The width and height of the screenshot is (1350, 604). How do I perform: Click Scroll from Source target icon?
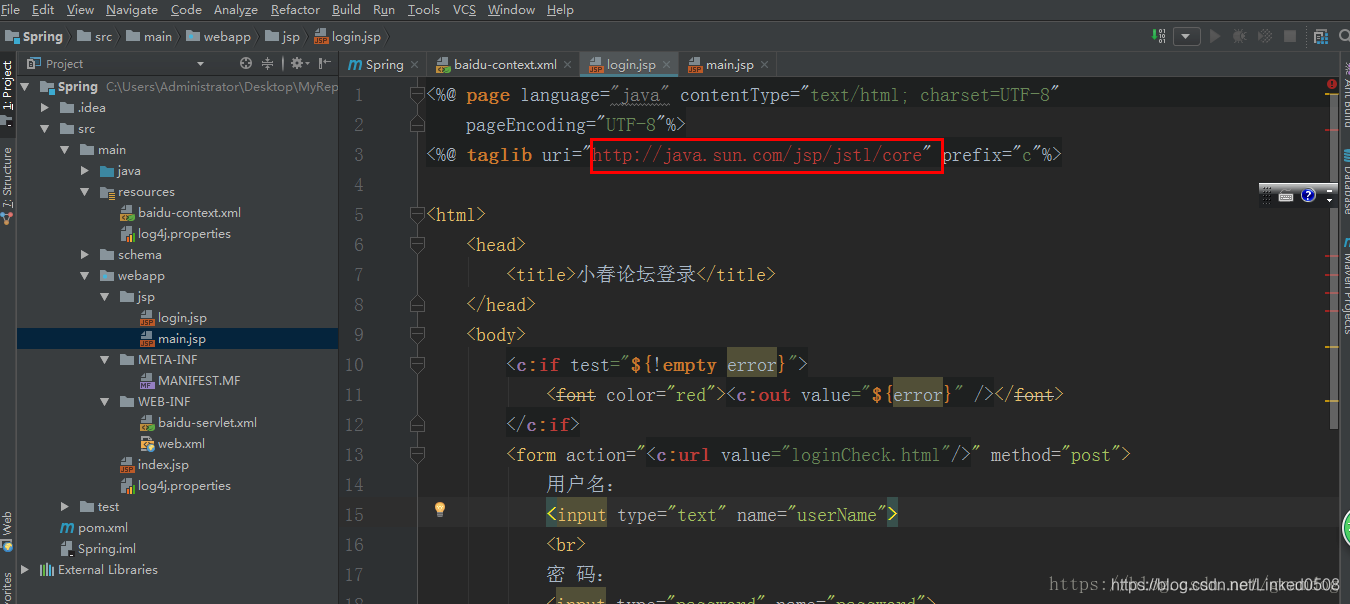click(246, 63)
